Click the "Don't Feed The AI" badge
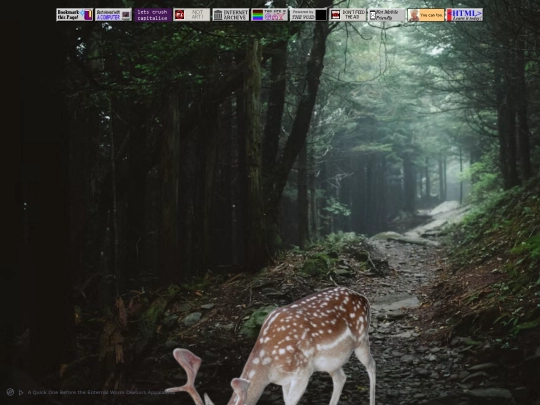The image size is (540, 405). (348, 15)
